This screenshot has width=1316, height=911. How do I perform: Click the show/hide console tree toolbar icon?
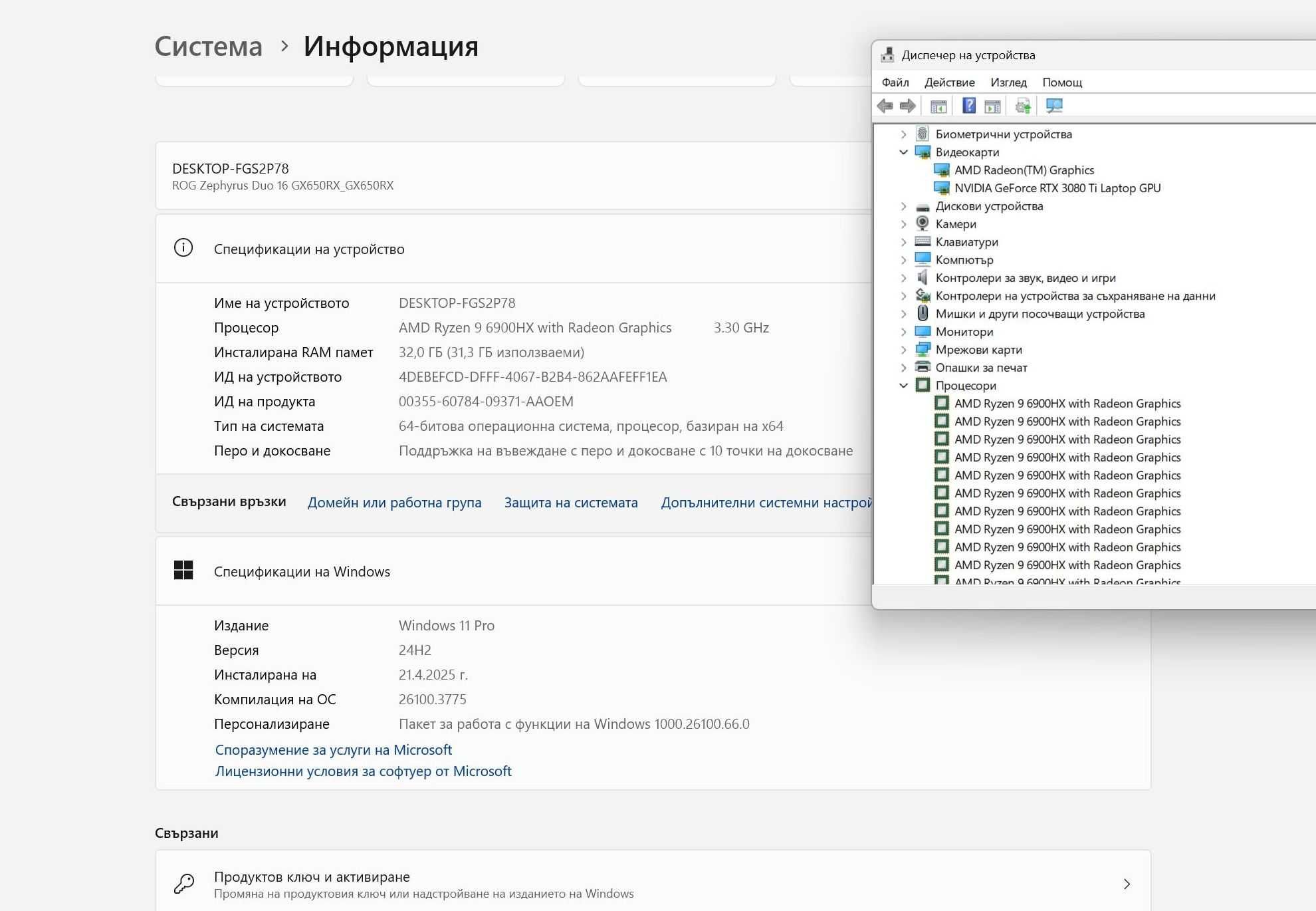938,106
